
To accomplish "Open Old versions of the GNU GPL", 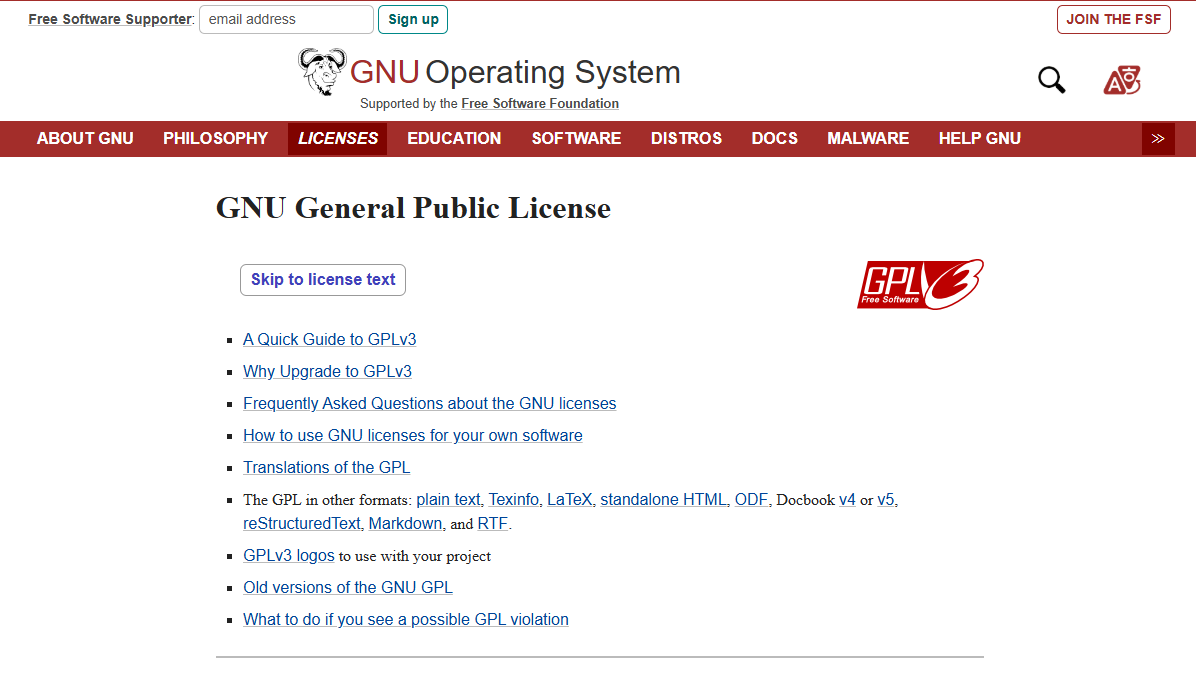I will coord(348,588).
